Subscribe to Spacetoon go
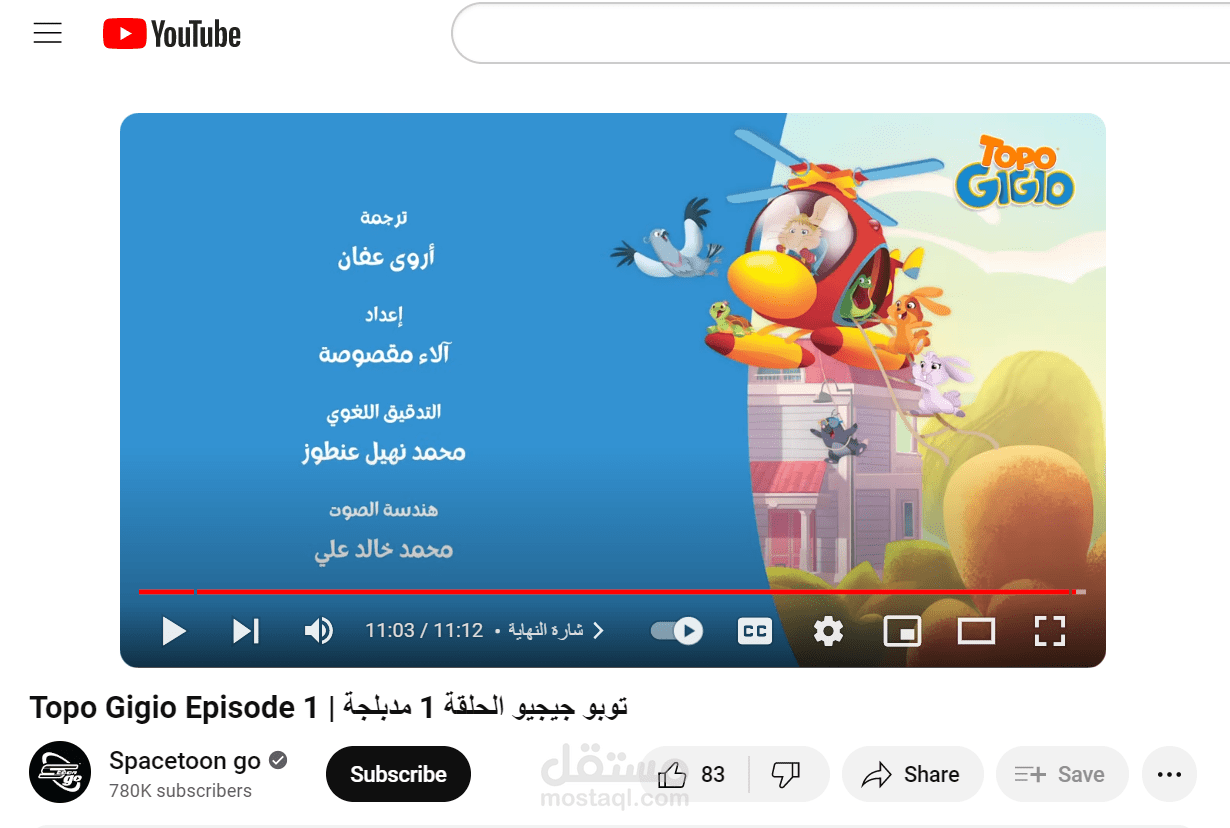1230x828 pixels. click(398, 774)
